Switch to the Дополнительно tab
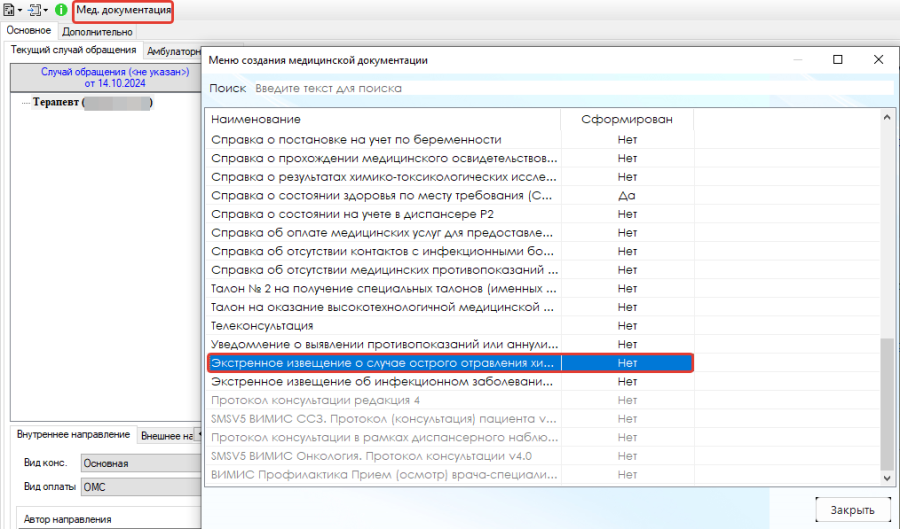Screen dimensions: 900x529 coord(97,32)
